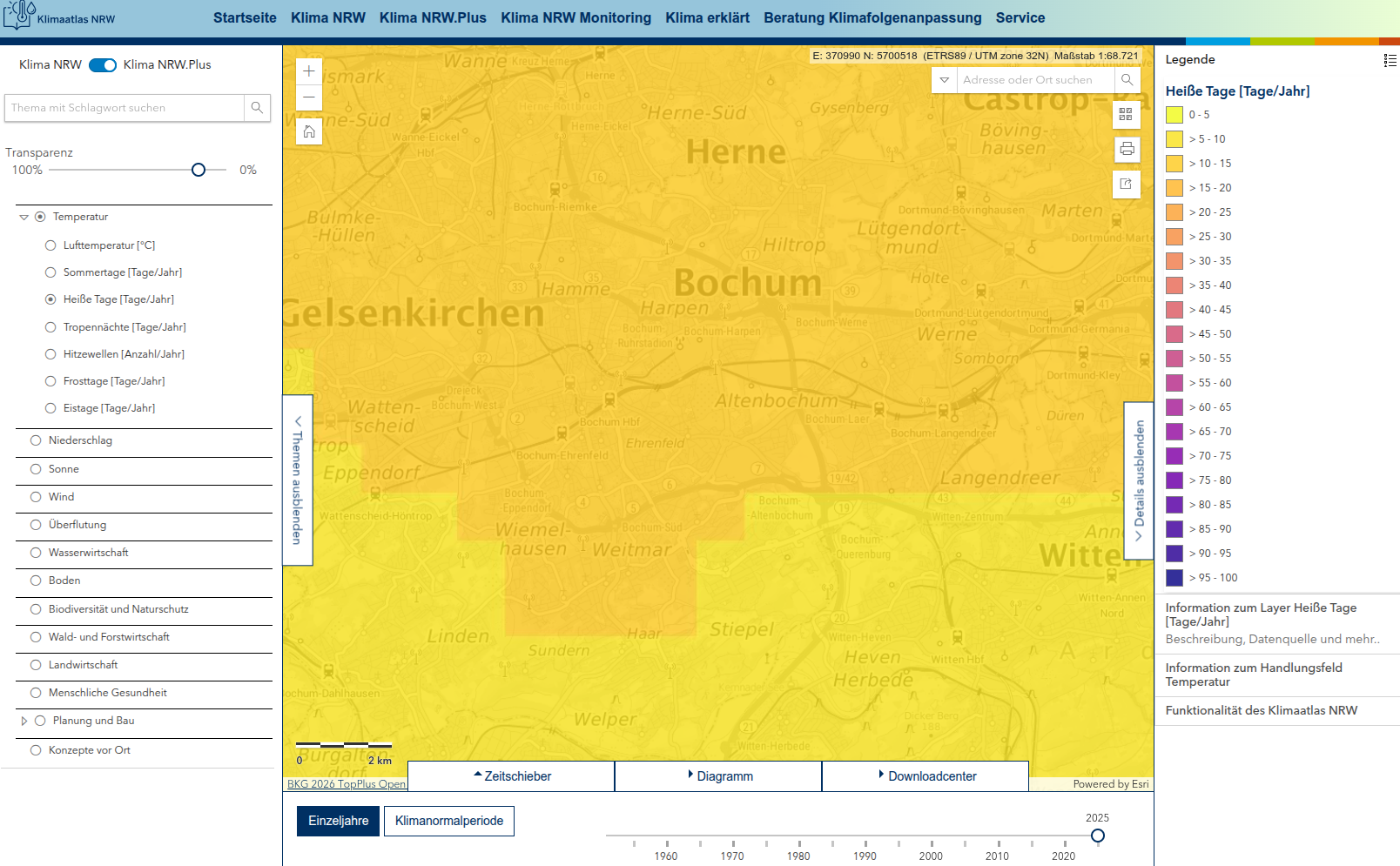1400x866 pixels.
Task: Toggle the legend list icon
Action: pyautogui.click(x=1390, y=60)
